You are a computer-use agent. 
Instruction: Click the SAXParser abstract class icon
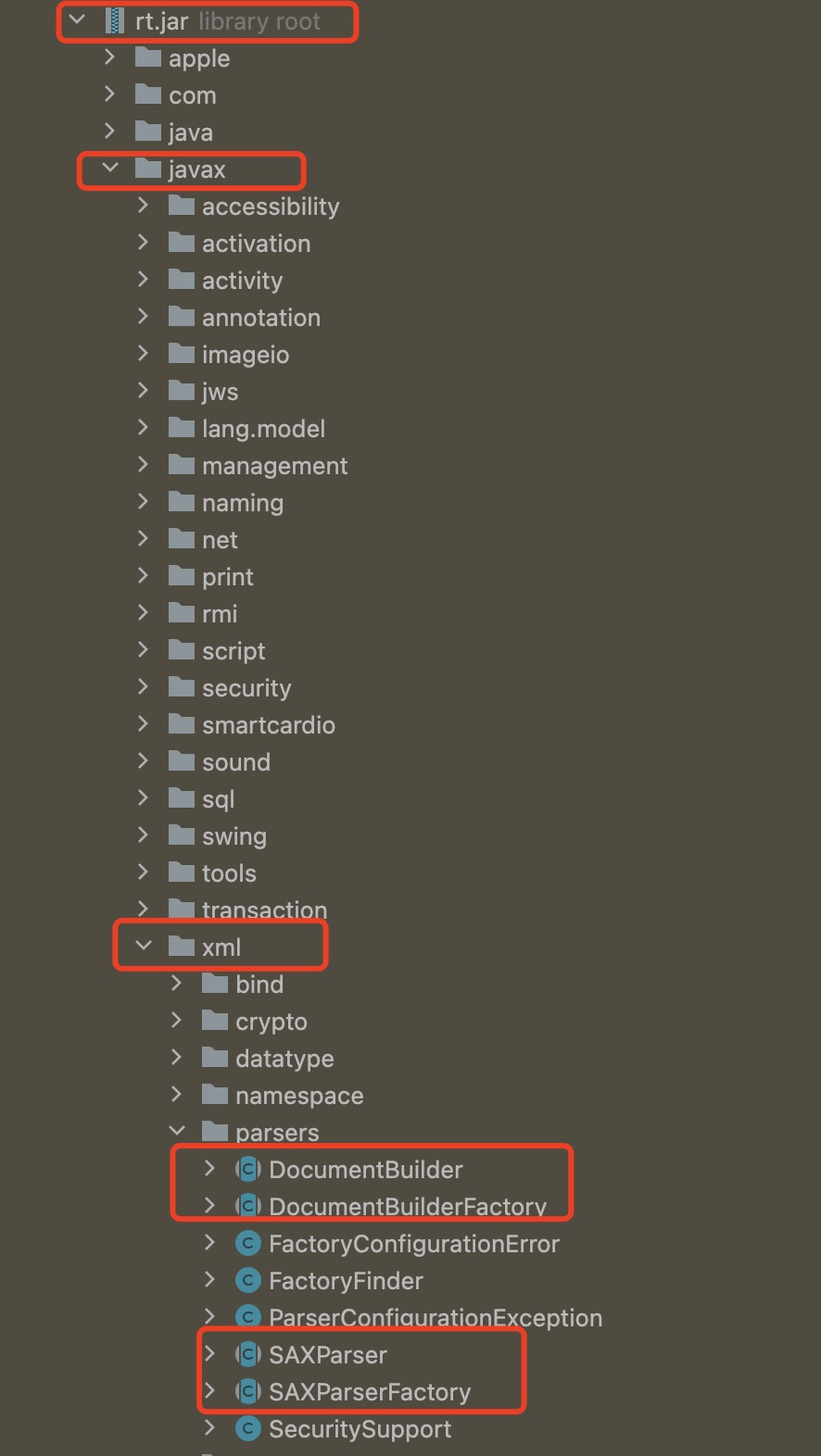coord(247,1355)
